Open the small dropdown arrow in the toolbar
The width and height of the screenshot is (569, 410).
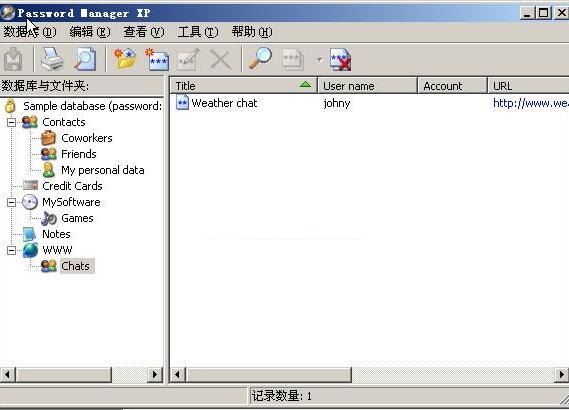(319, 59)
